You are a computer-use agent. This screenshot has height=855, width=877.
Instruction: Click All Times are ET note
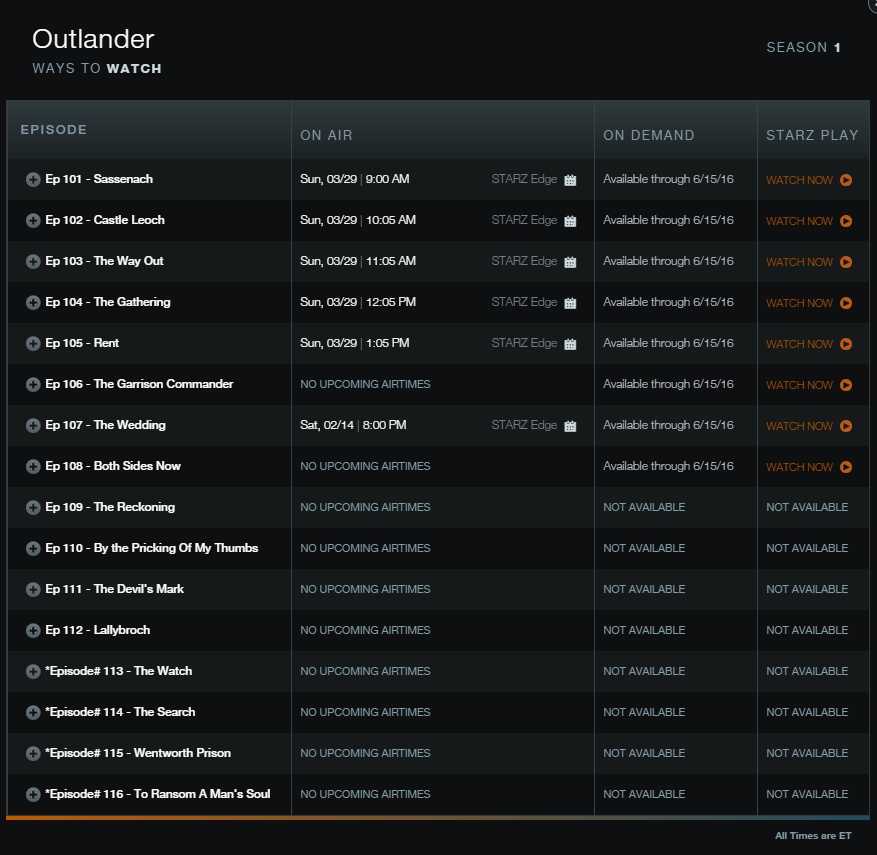point(813,835)
